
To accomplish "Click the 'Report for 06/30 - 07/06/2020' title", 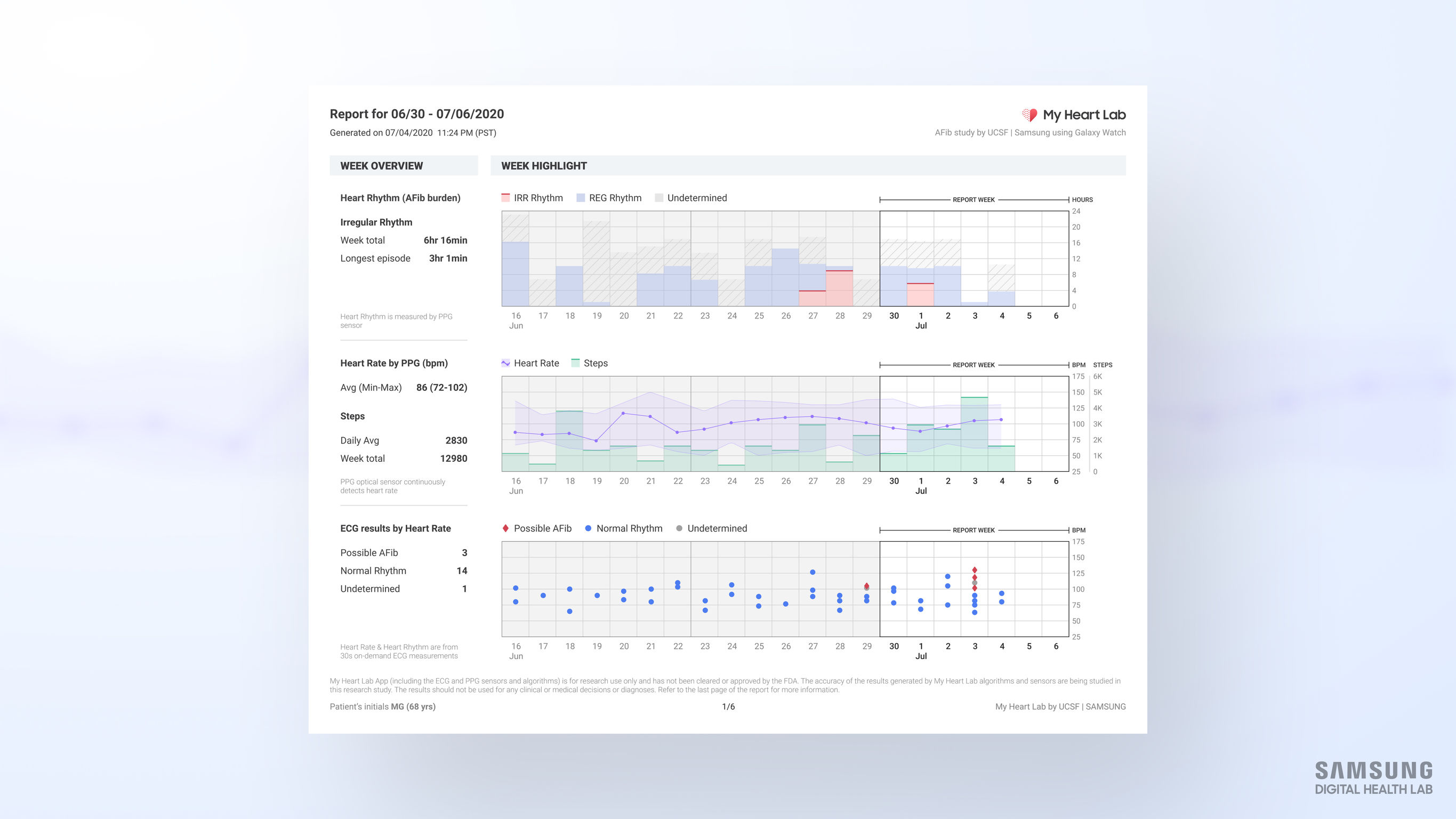I will pos(416,114).
